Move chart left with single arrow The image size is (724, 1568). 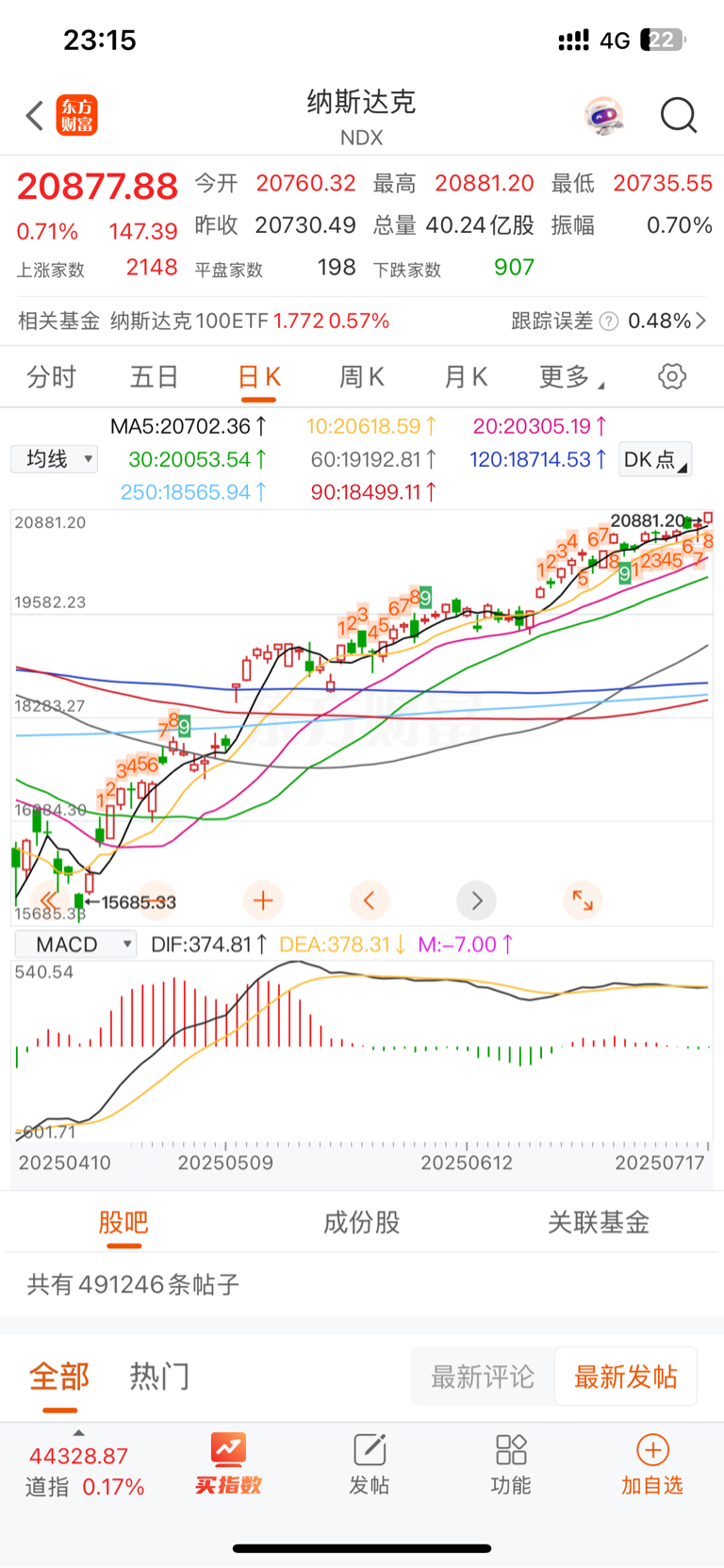pos(370,900)
